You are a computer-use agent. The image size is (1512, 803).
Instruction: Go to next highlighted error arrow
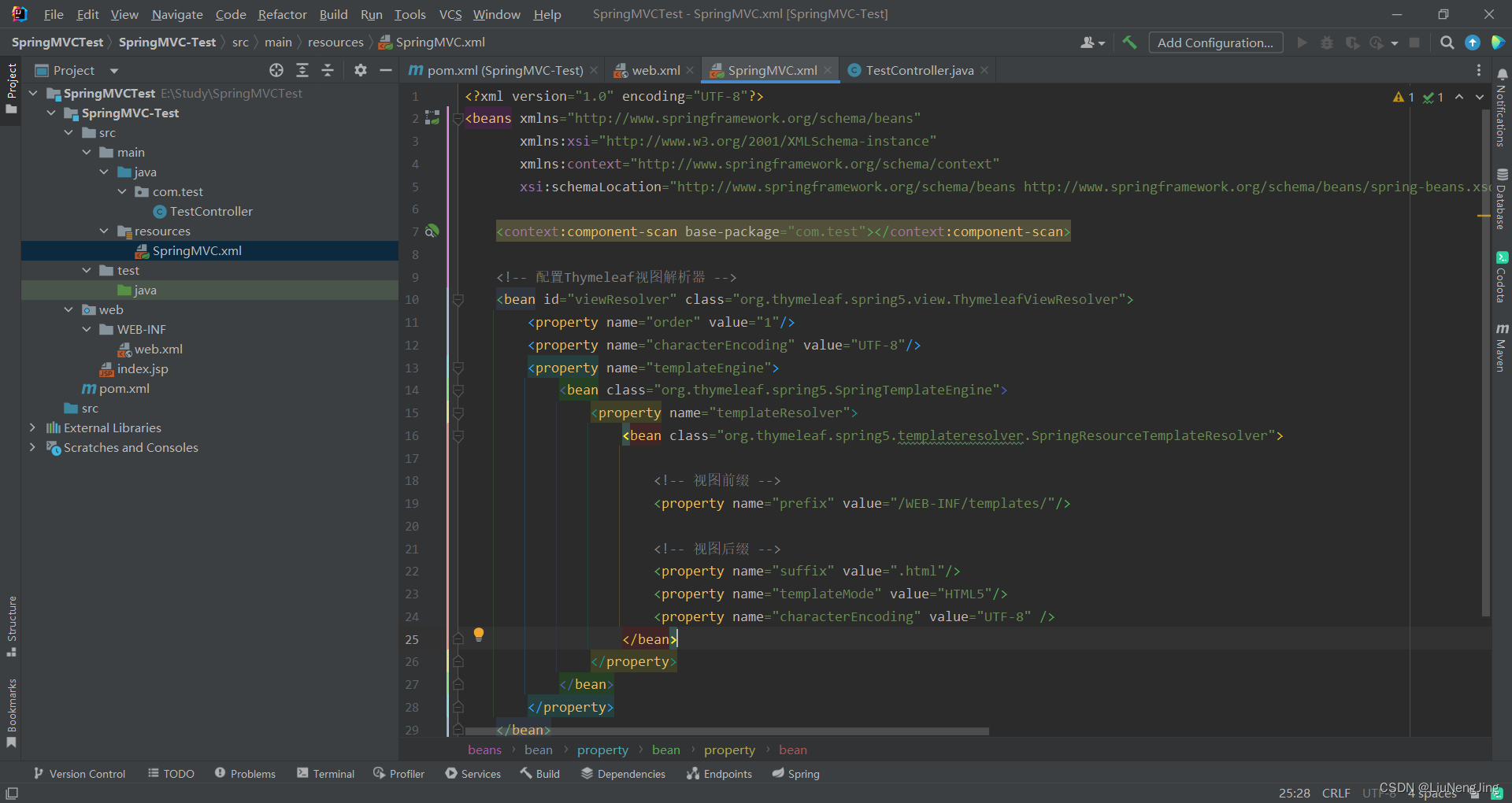(x=1480, y=97)
